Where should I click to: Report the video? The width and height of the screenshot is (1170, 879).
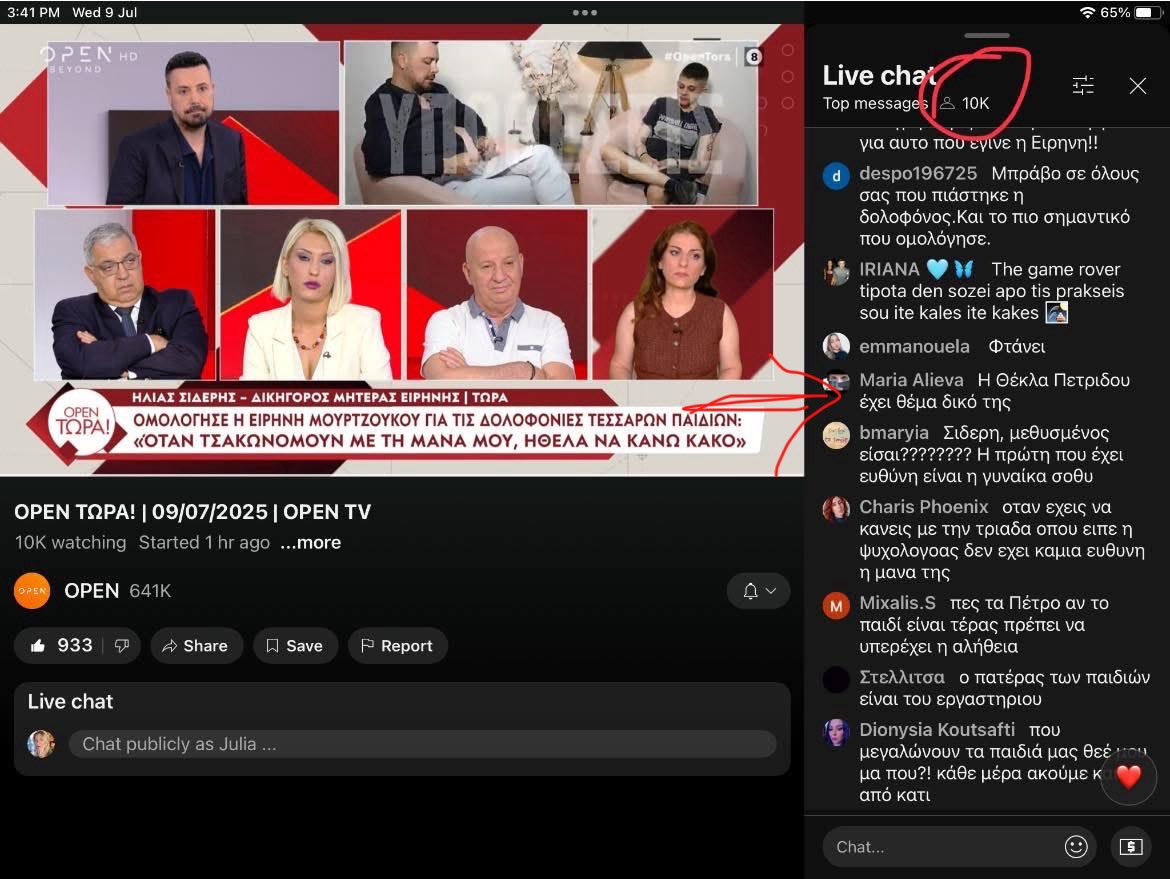tap(397, 645)
